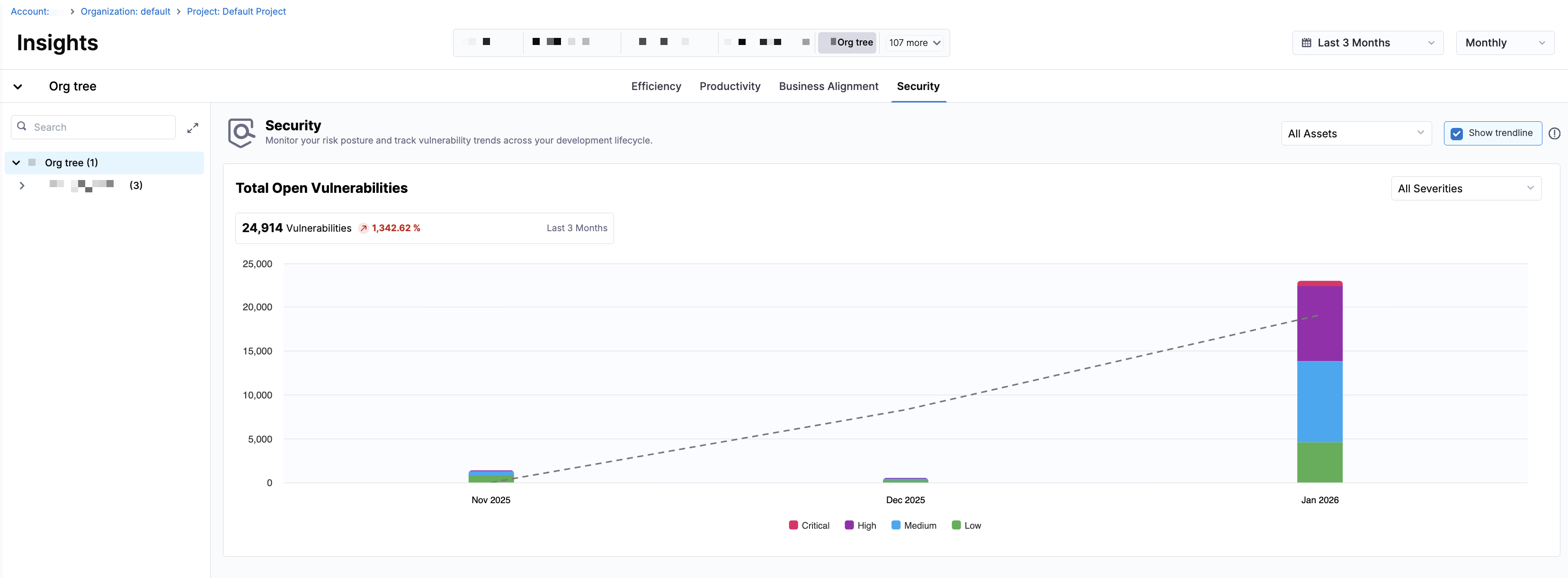Click into the Org tree Search field
The image size is (1568, 578).
click(100, 127)
